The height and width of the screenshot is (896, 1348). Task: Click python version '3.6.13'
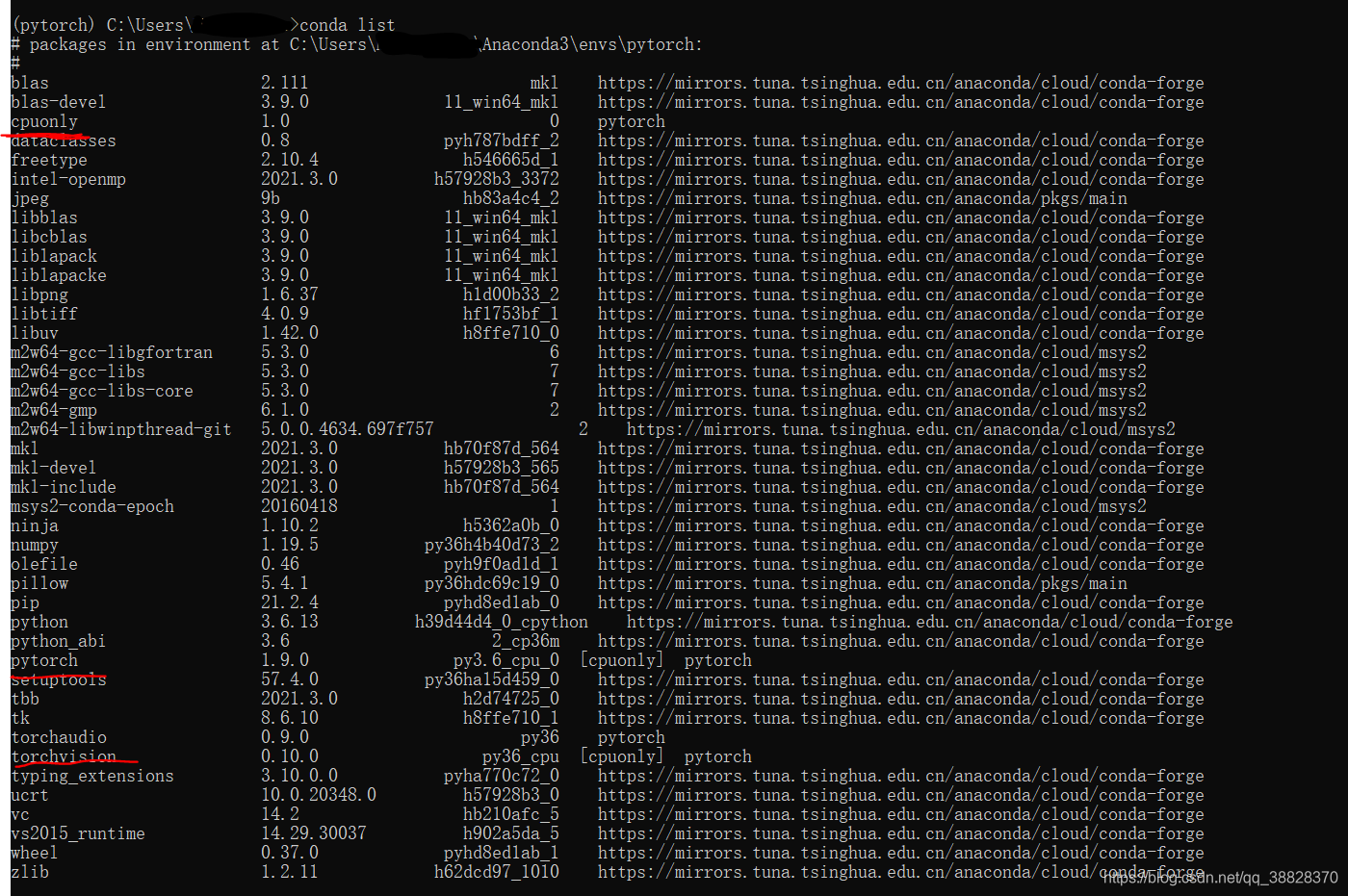[x=290, y=622]
